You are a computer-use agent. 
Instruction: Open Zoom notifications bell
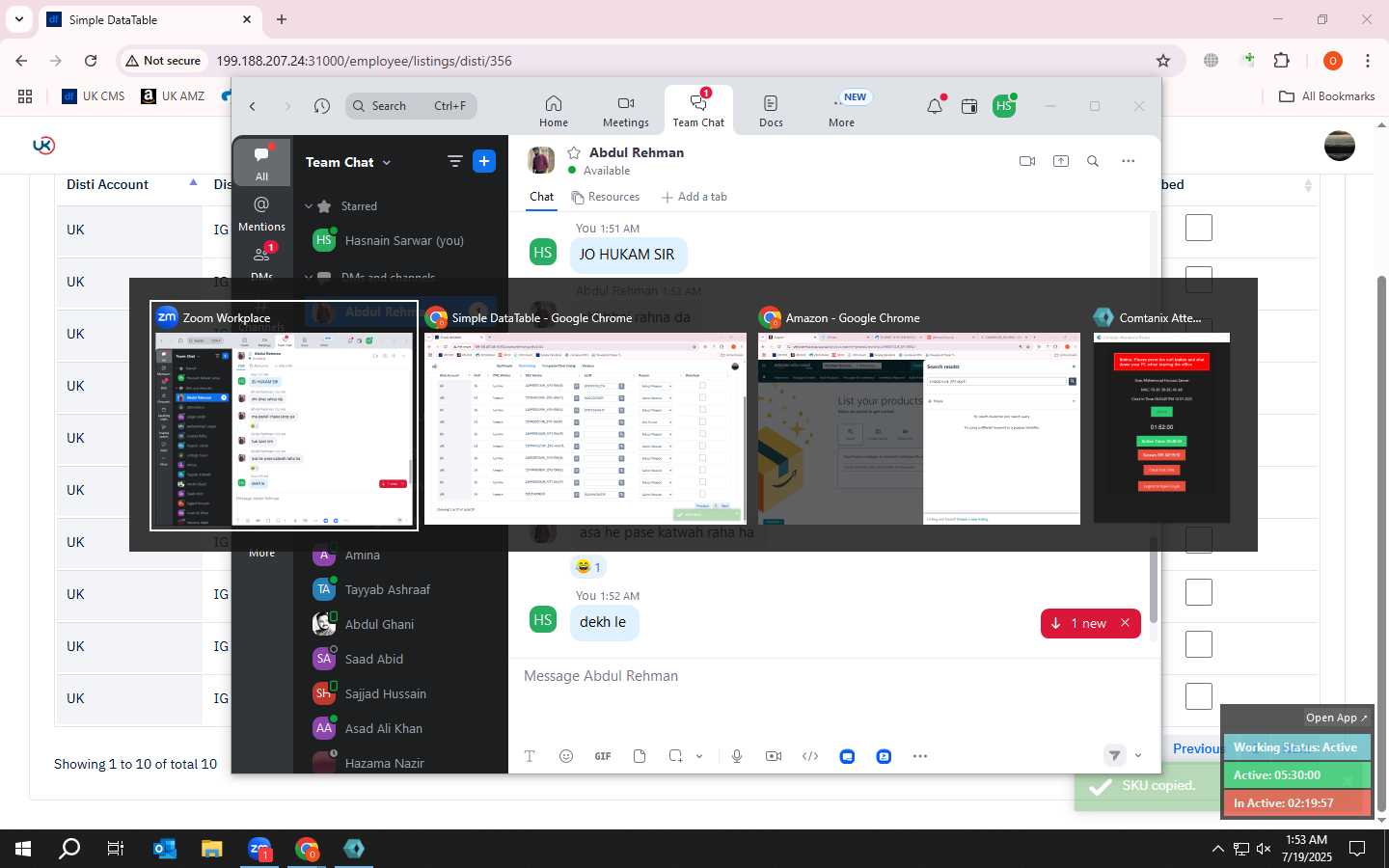tap(935, 106)
